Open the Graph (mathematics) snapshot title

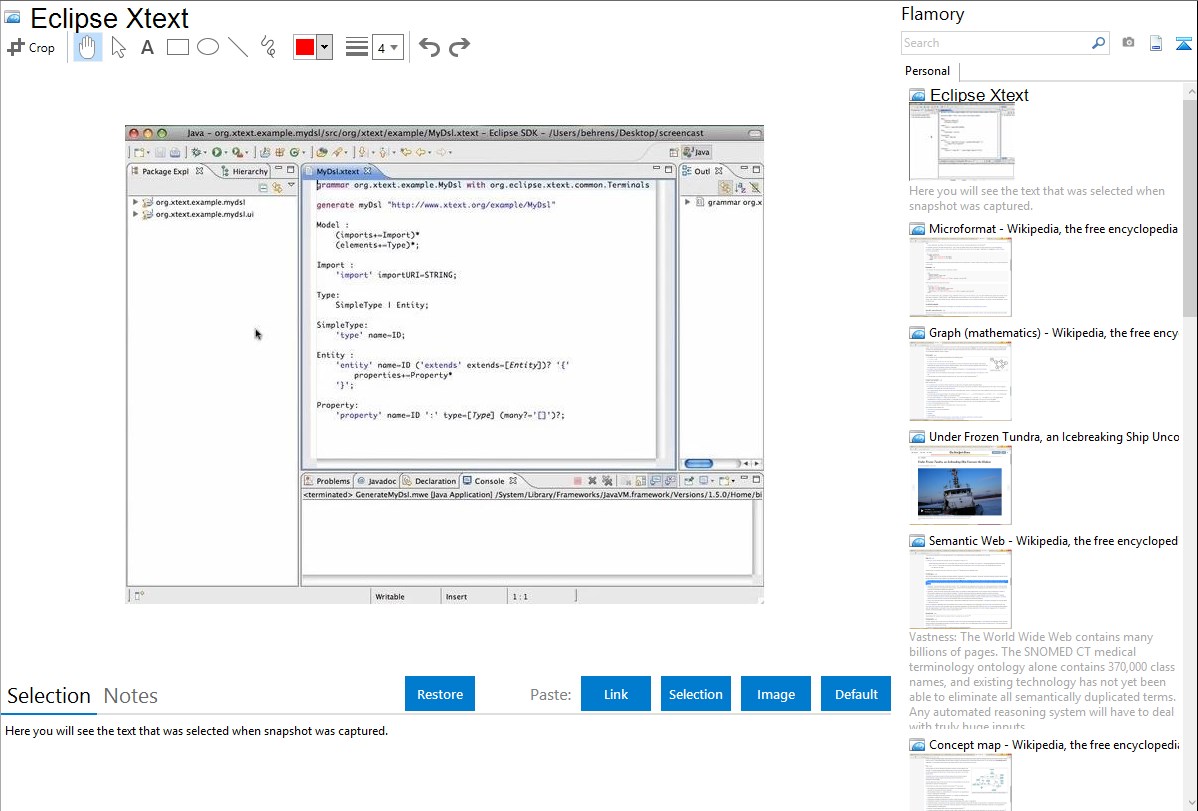1053,333
